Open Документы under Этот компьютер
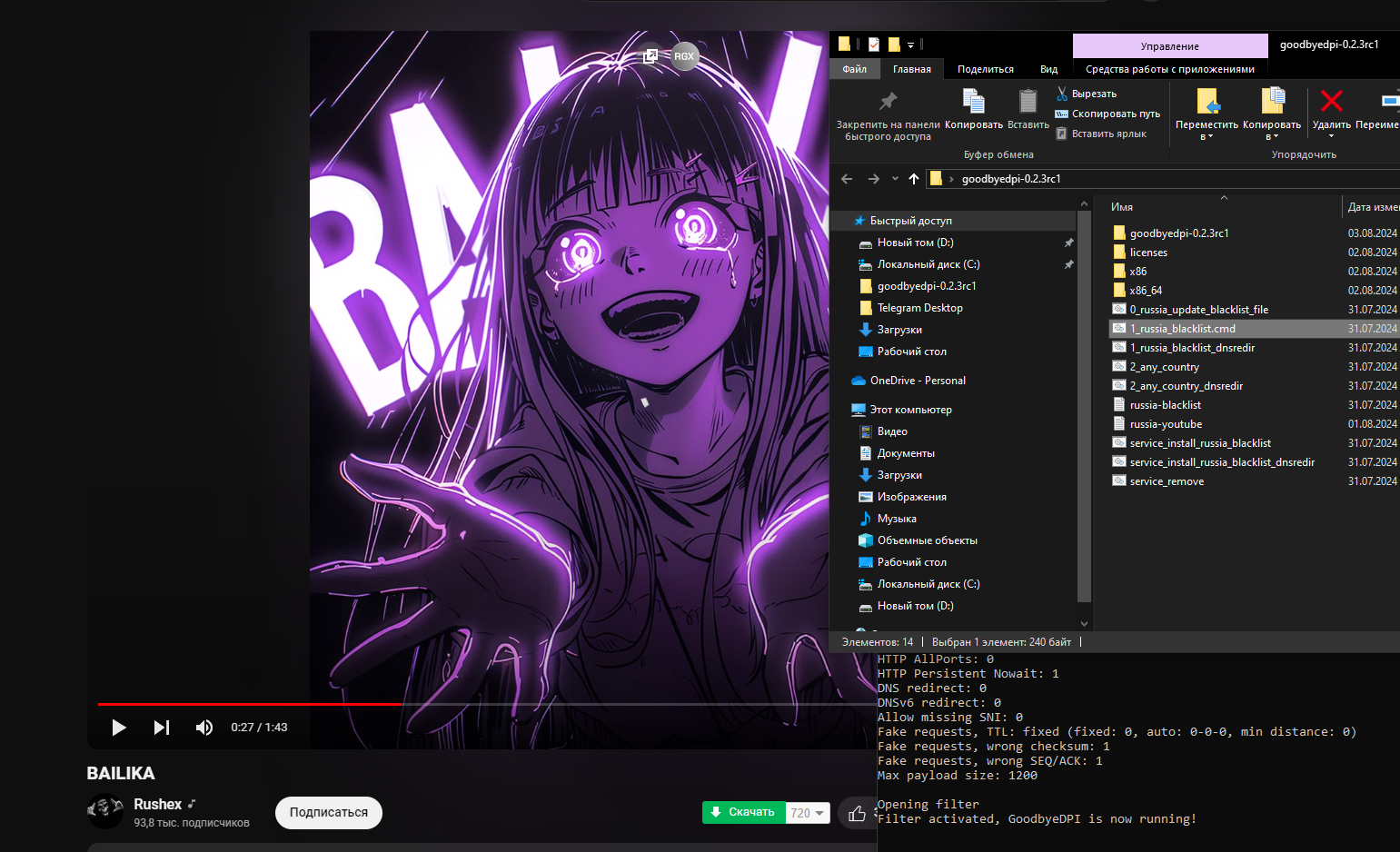Viewport: 1400px width, 852px height. [x=905, y=453]
